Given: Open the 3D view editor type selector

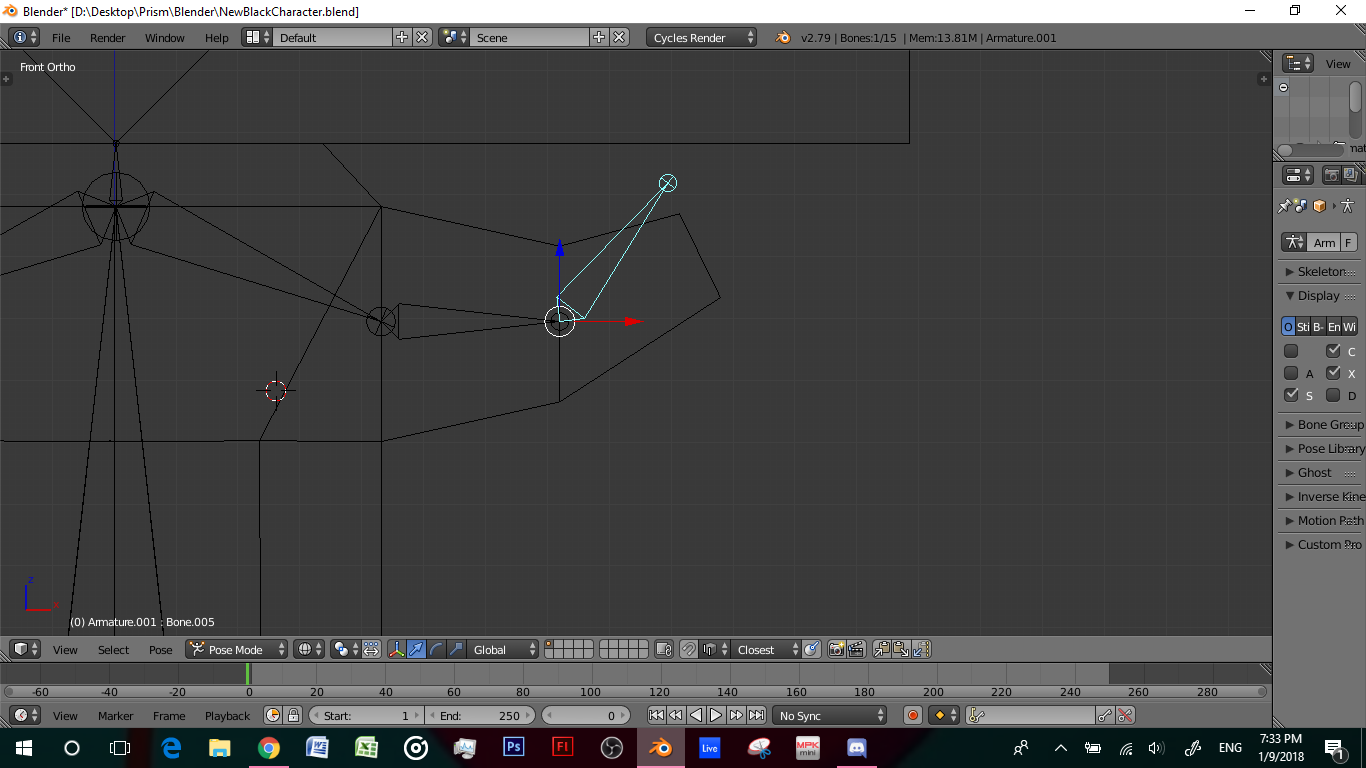Looking at the screenshot, I should click(x=26, y=649).
